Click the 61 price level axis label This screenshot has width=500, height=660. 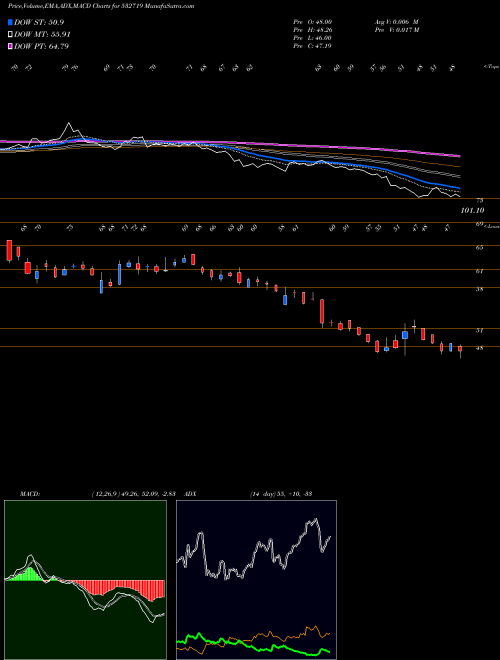(x=479, y=271)
